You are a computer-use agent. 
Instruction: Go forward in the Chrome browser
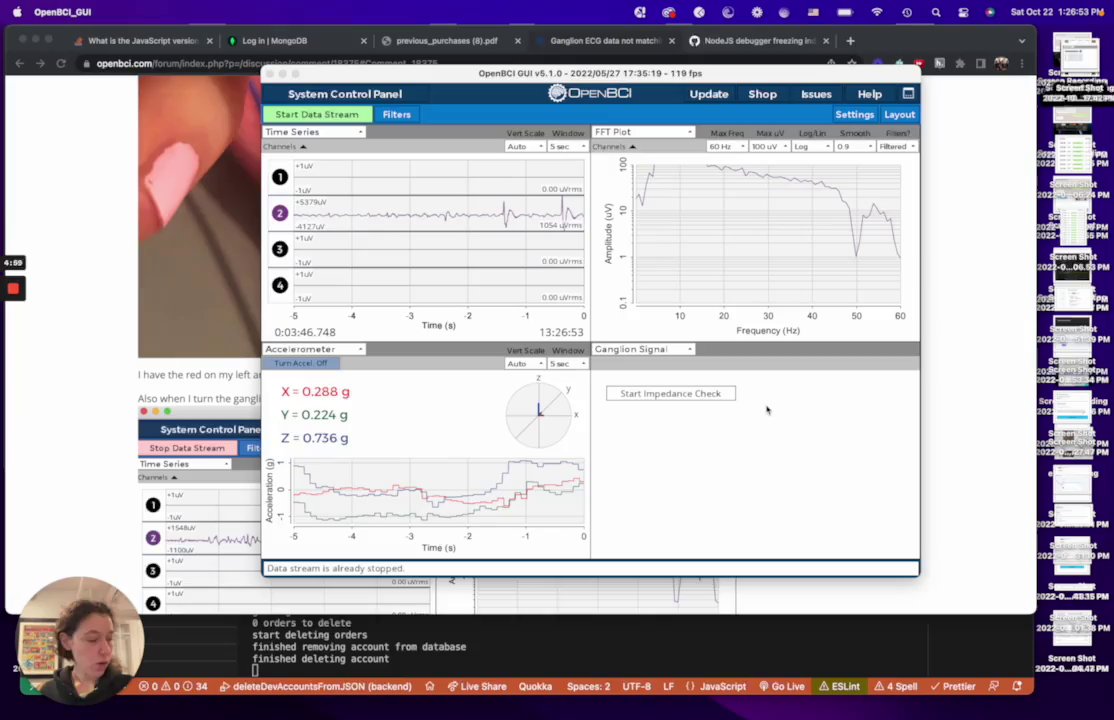click(40, 63)
